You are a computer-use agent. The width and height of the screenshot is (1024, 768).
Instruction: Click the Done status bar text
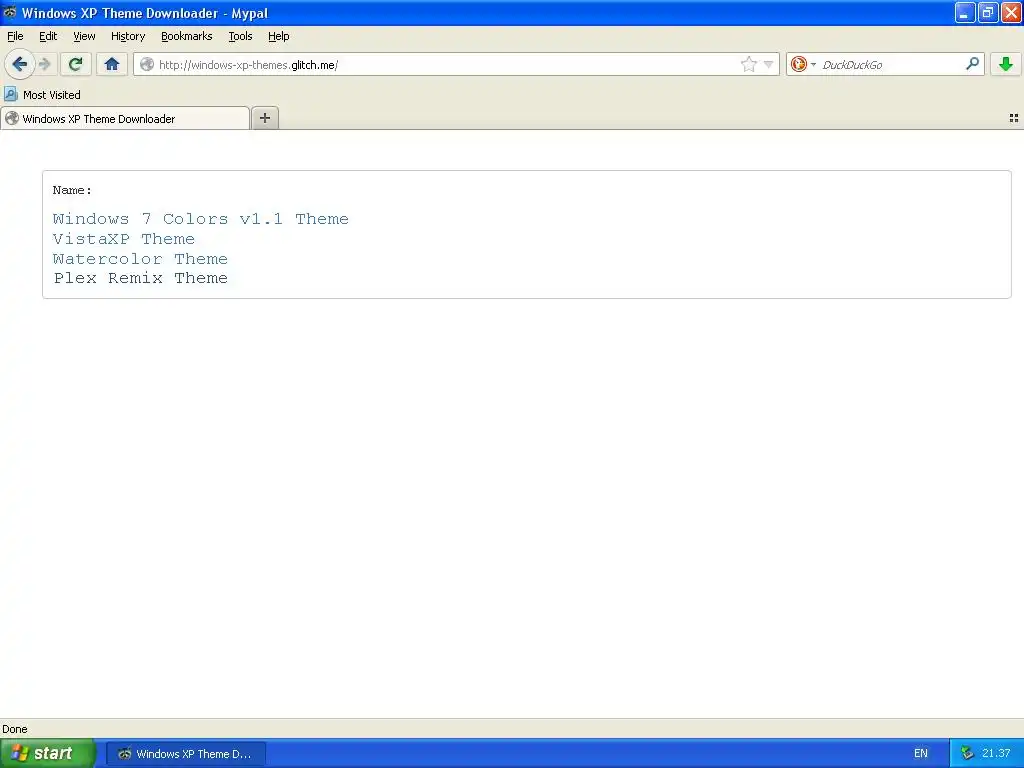[x=14, y=729]
